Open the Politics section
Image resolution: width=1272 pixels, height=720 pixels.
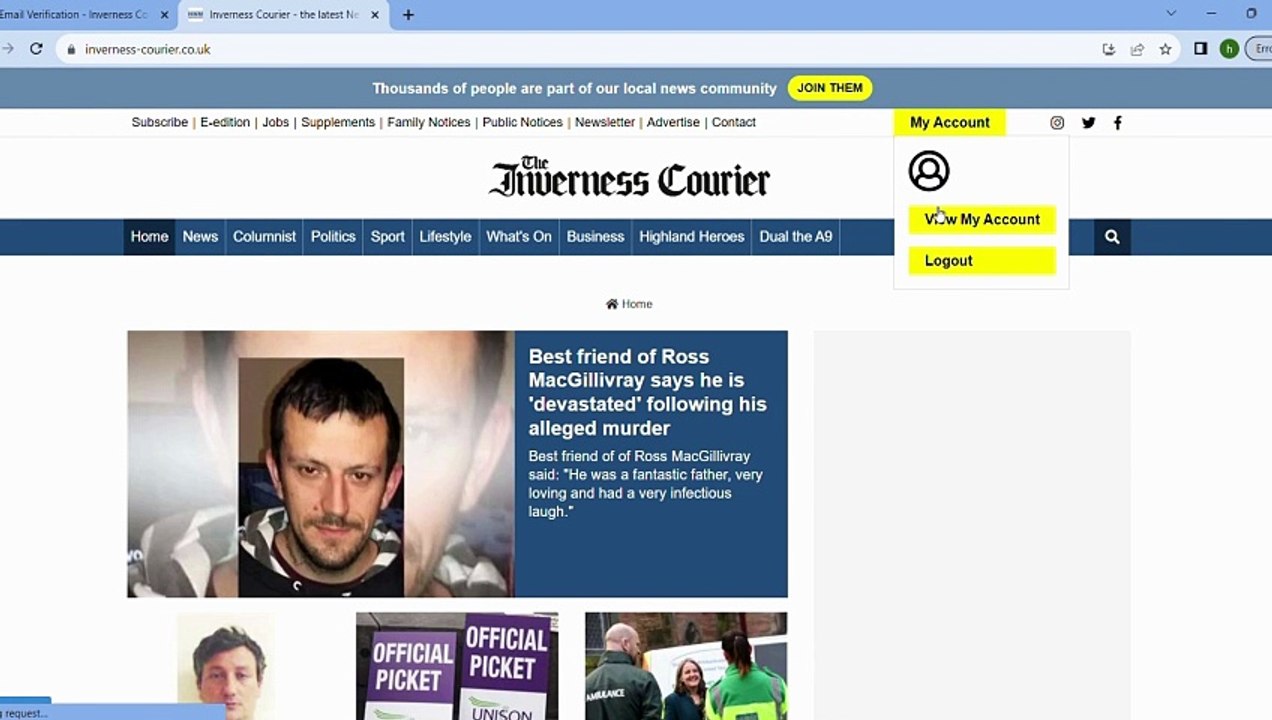click(333, 237)
